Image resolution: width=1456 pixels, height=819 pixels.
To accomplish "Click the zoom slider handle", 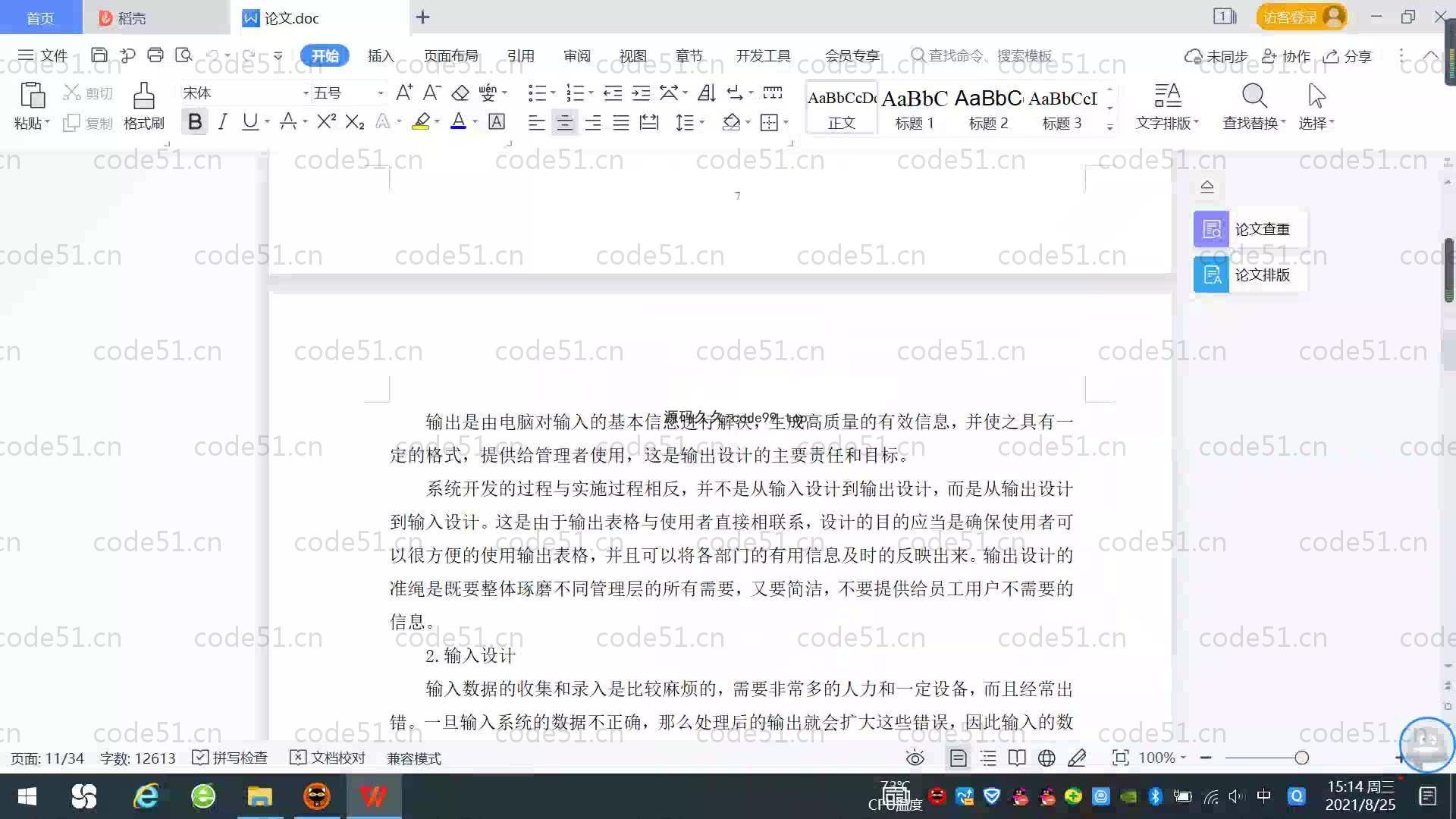I will tap(1301, 758).
